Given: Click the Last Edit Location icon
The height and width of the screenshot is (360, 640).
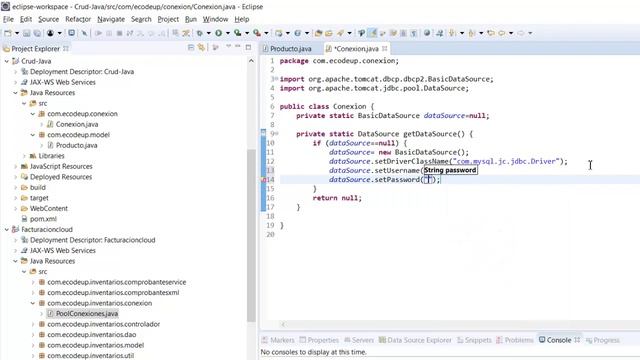Looking at the screenshot, I should pyautogui.click(x=491, y=33).
